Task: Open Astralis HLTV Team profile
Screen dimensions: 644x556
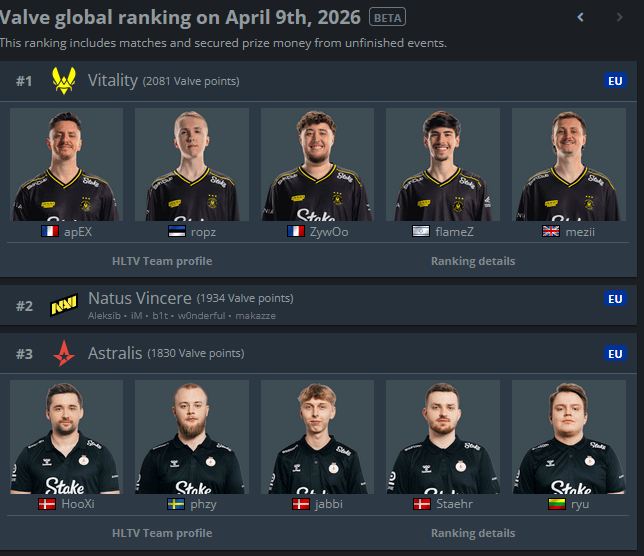Action: [x=162, y=533]
